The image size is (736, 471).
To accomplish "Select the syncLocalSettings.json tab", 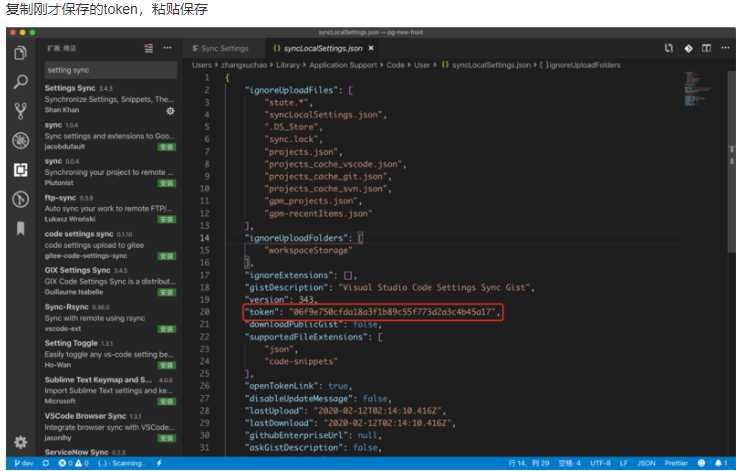I will [324, 48].
